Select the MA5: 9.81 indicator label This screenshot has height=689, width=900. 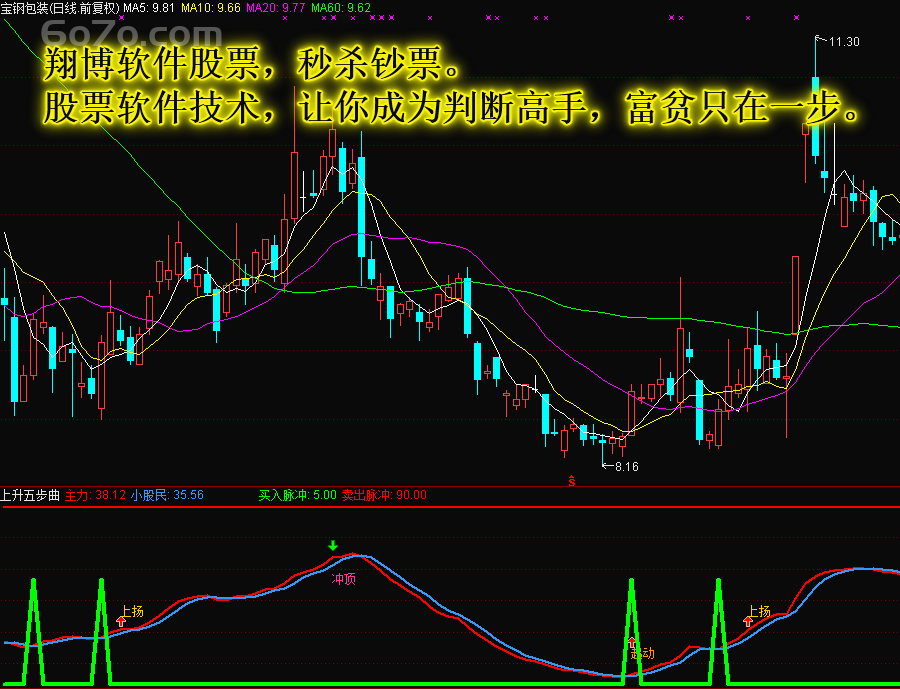pyautogui.click(x=149, y=7)
